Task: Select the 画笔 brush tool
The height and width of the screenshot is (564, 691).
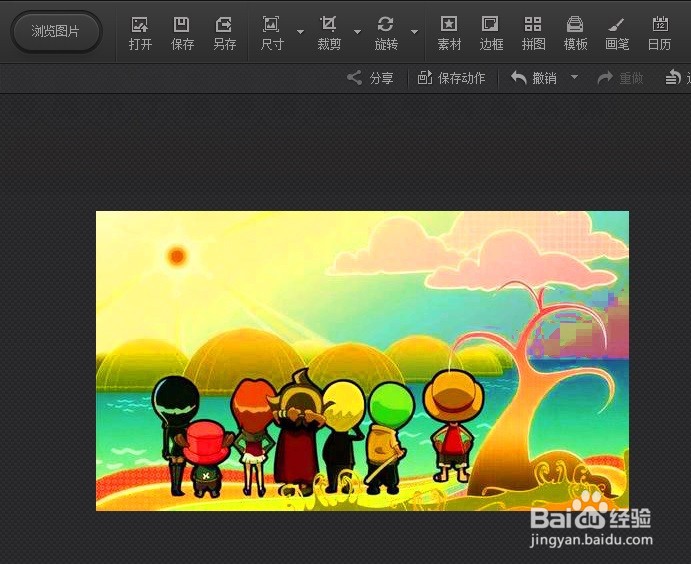Action: click(x=617, y=33)
